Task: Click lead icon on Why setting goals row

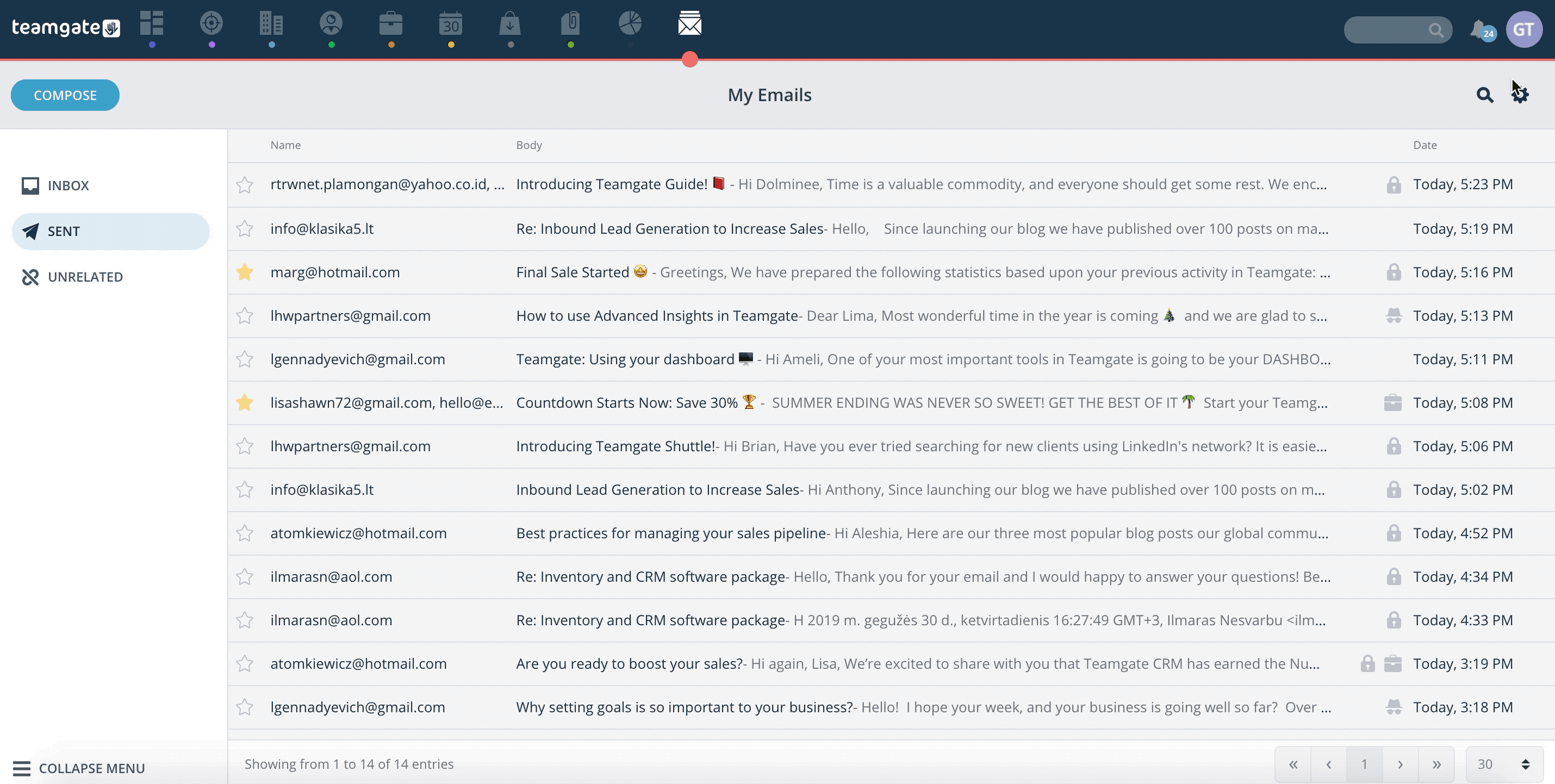Action: (1393, 707)
